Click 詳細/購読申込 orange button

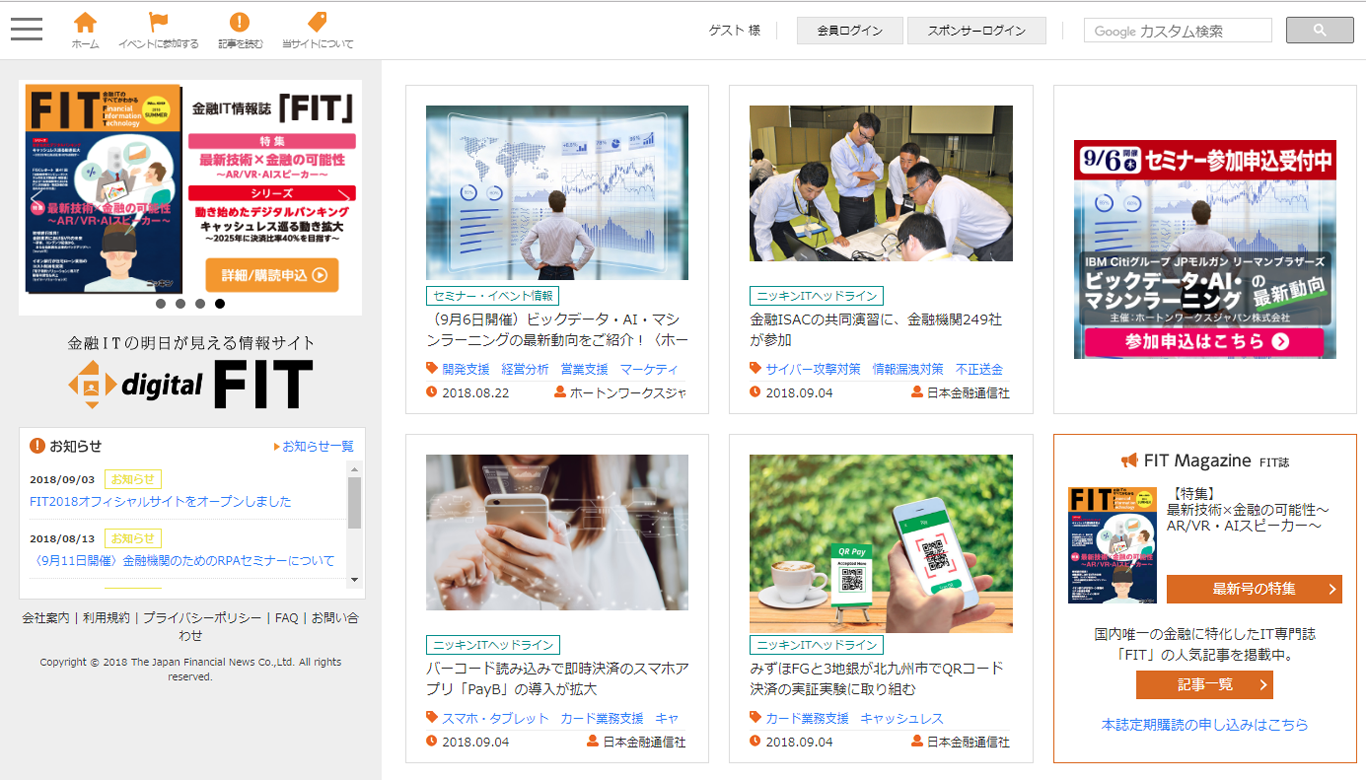point(272,275)
